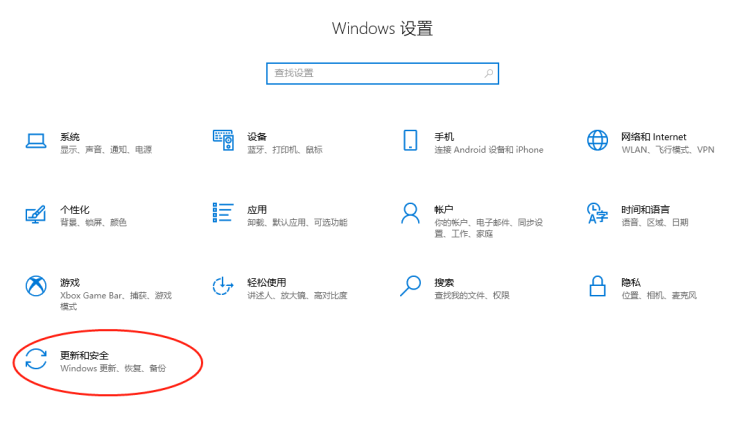Viewport: 746px width, 431px height.
Task: Open the 轻松使用 icon
Action: click(223, 286)
